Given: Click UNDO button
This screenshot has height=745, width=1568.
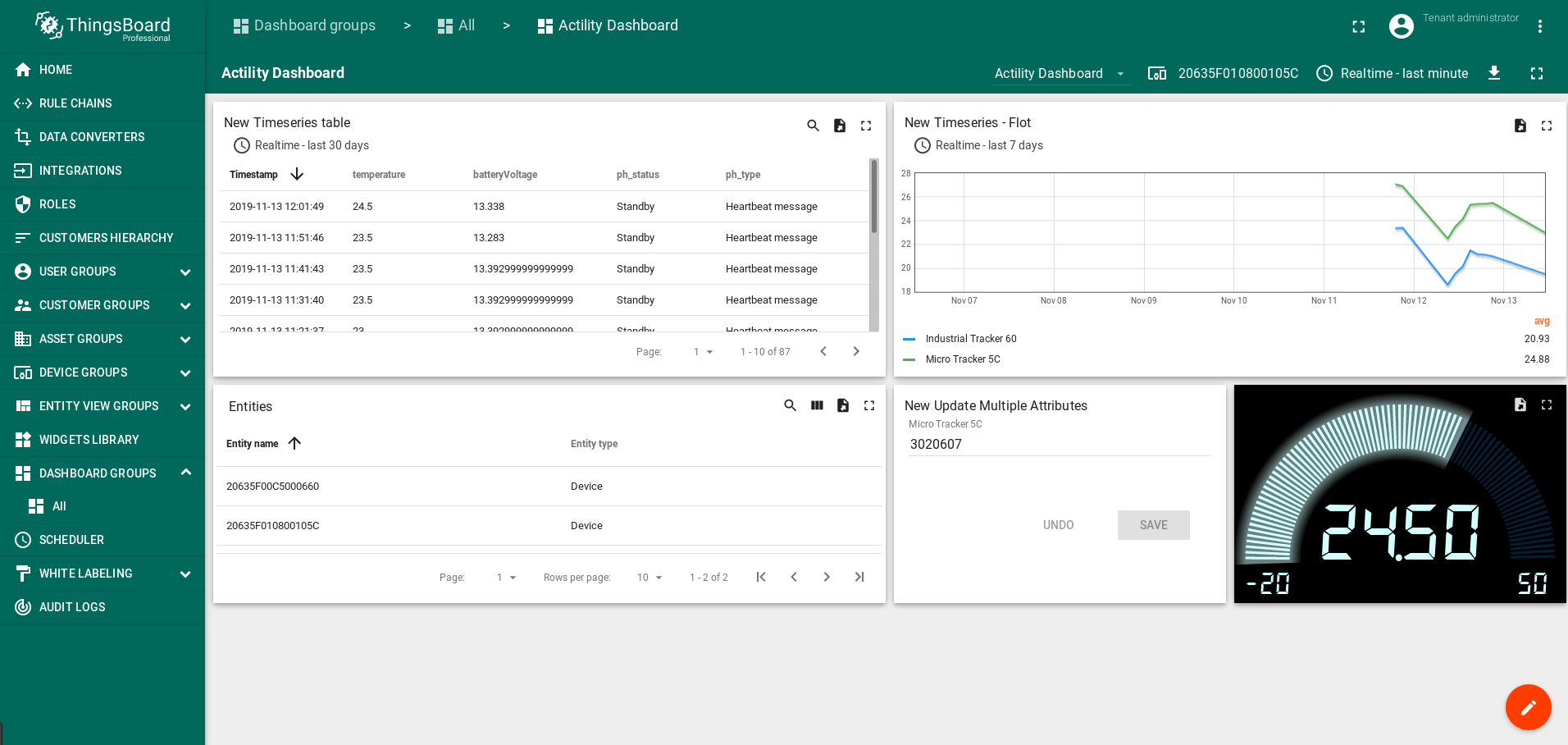Looking at the screenshot, I should coord(1058,525).
